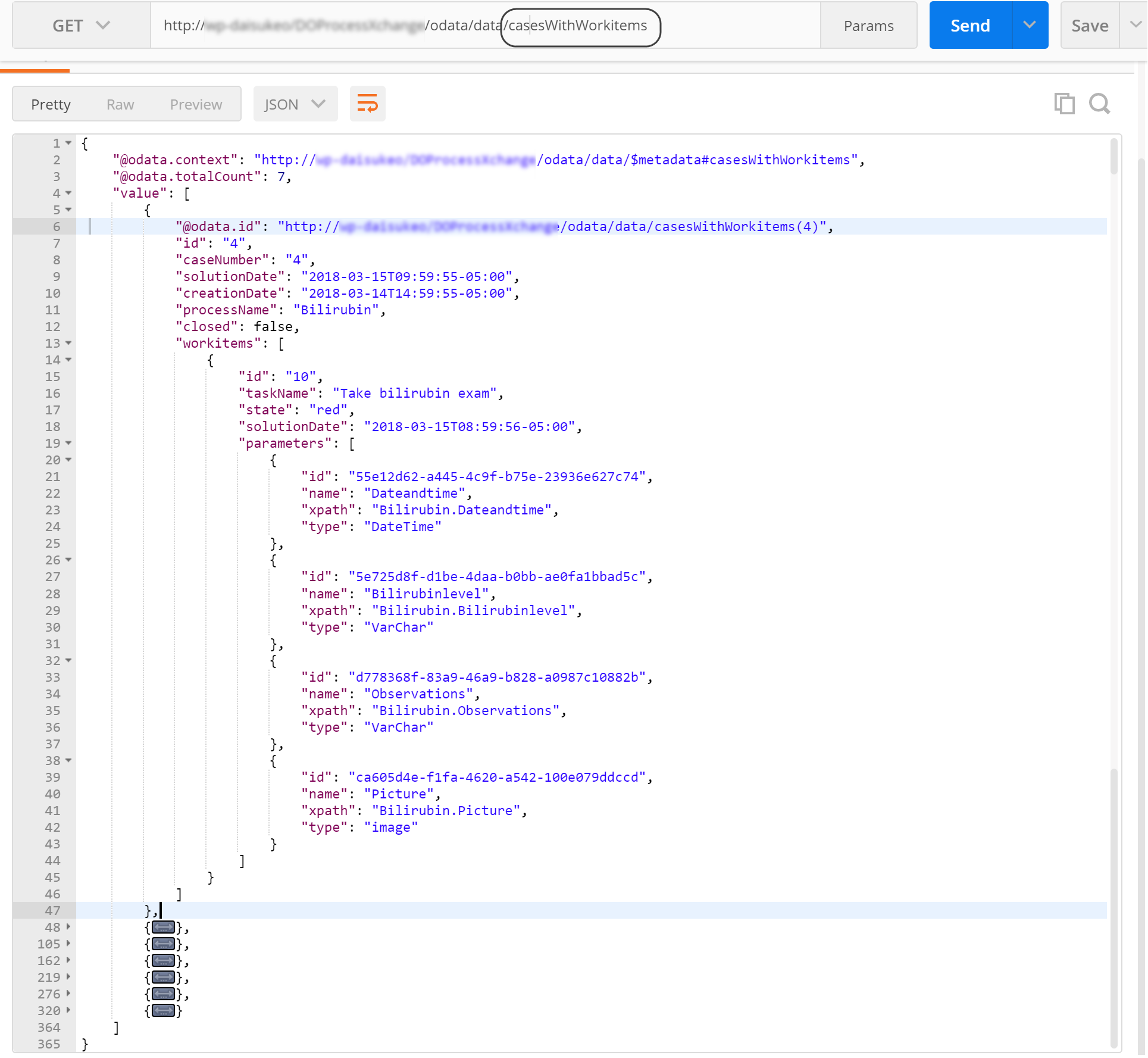This screenshot has width=1148, height=1058.
Task: Click the "Take bilirubin exam" taskName value
Action: click(x=415, y=393)
